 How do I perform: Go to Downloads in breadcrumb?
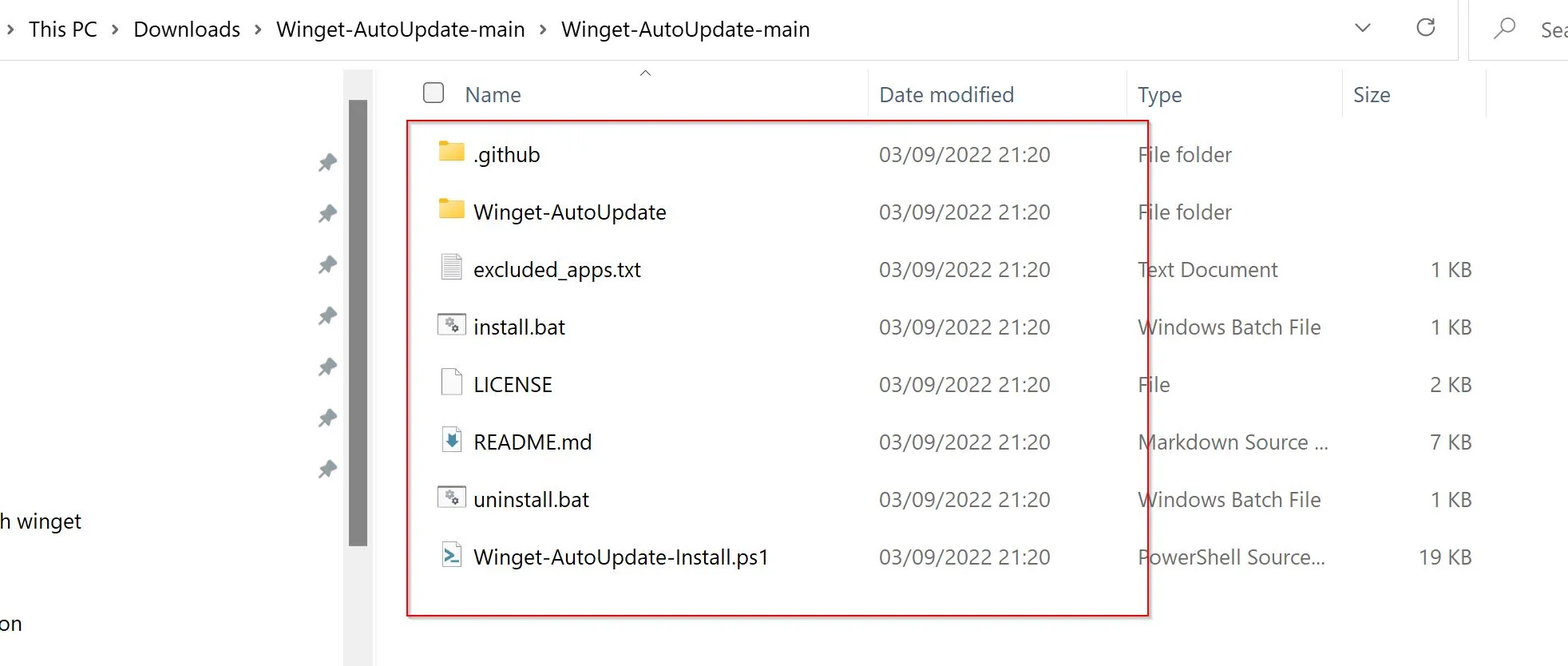(187, 30)
